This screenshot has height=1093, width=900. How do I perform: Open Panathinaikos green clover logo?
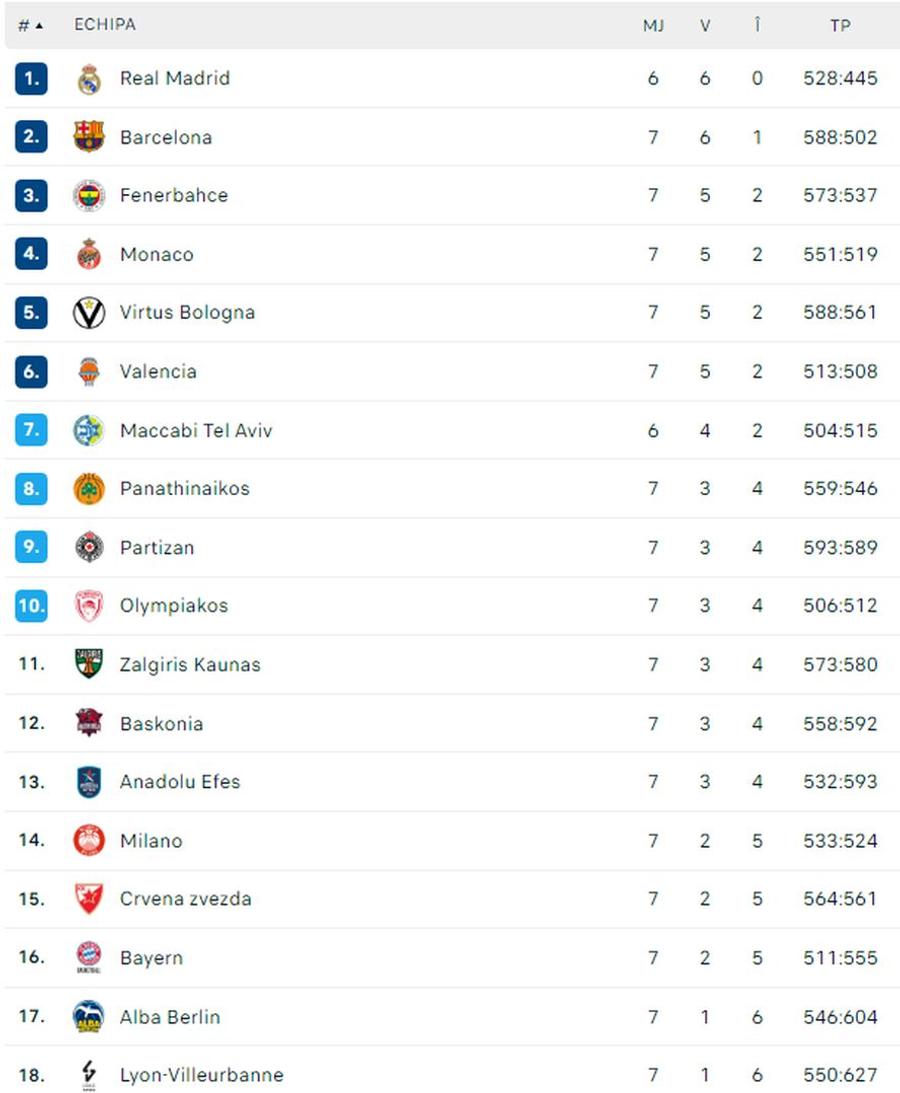(89, 489)
